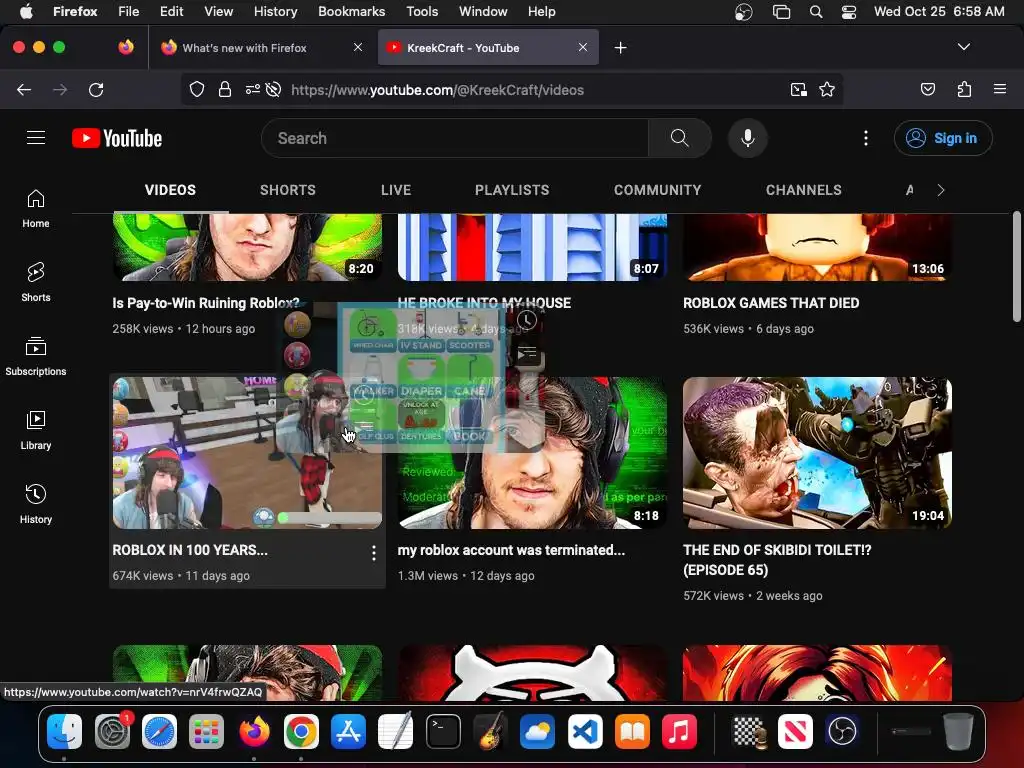Open the 13:06 ROBLOX GAMES THAT DIED thumbnail
1024x768 pixels.
[x=817, y=248]
